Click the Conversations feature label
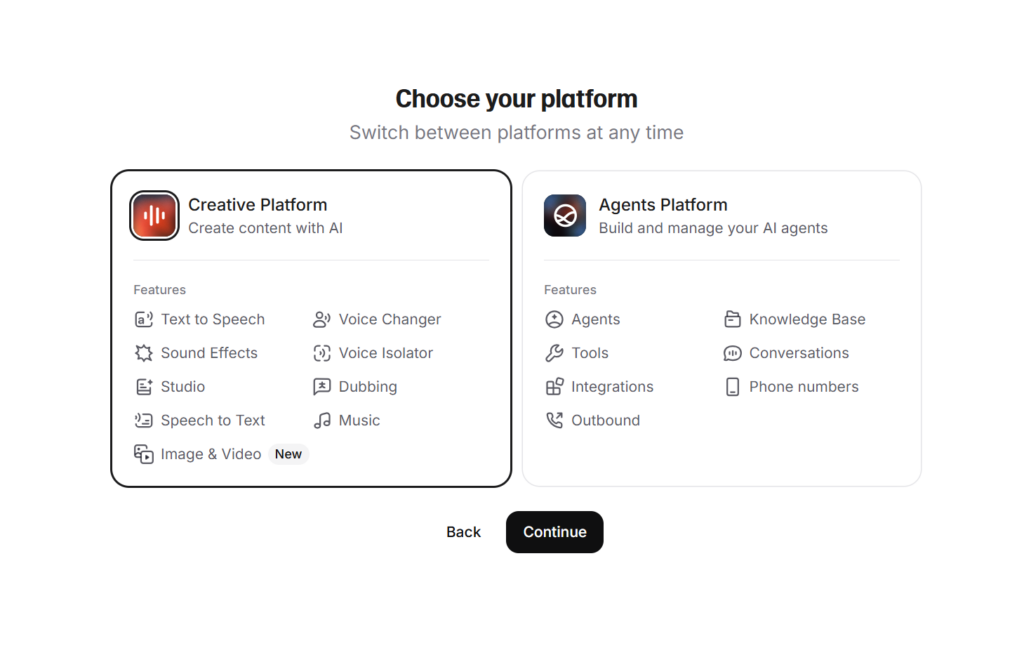Screen dimensions: 1024x655 (x=799, y=353)
